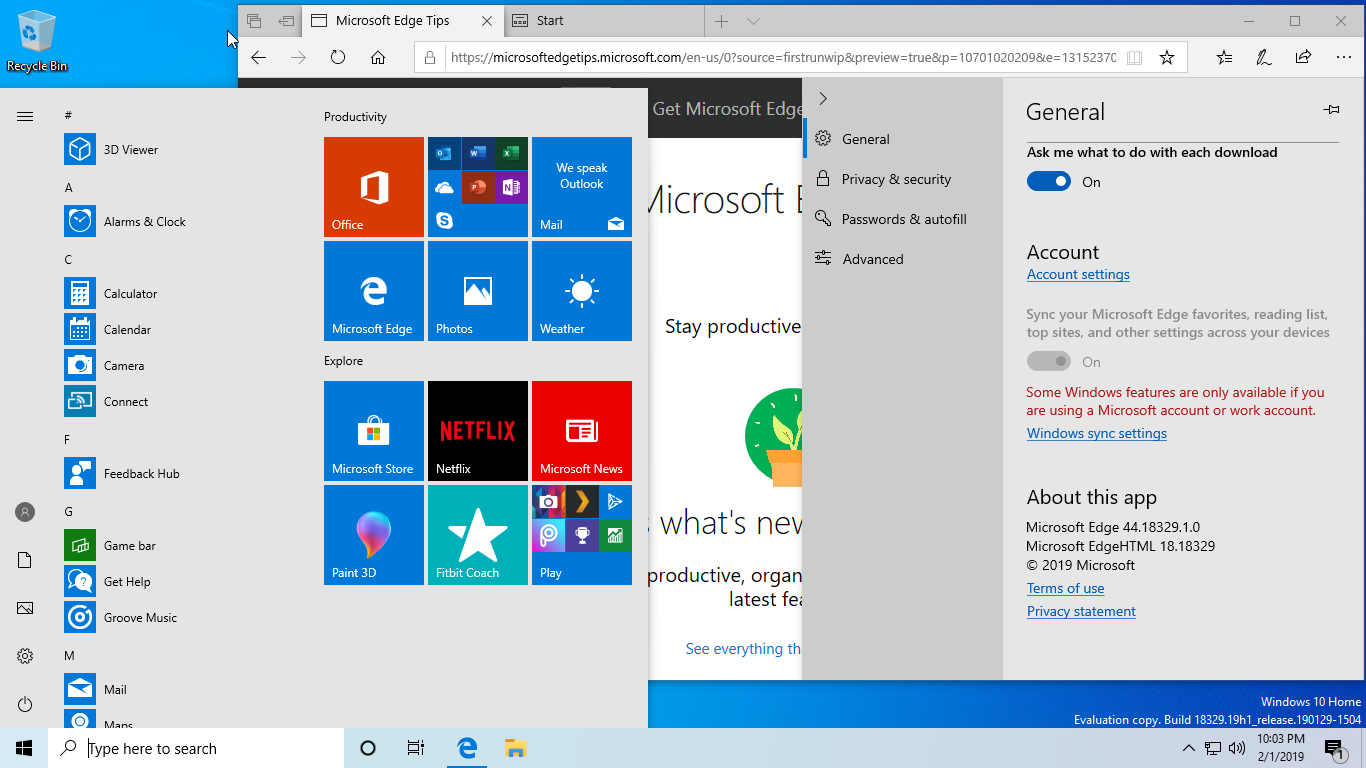The width and height of the screenshot is (1366, 768).
Task: Launch the Microsoft Store tile
Action: click(x=374, y=431)
